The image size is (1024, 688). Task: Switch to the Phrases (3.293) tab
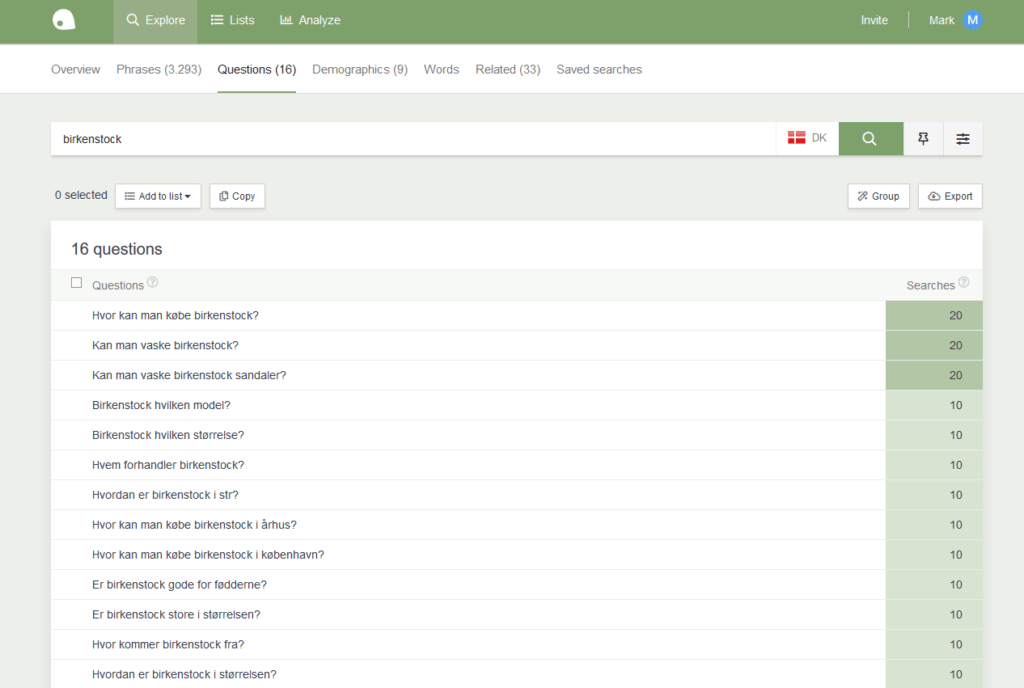159,69
